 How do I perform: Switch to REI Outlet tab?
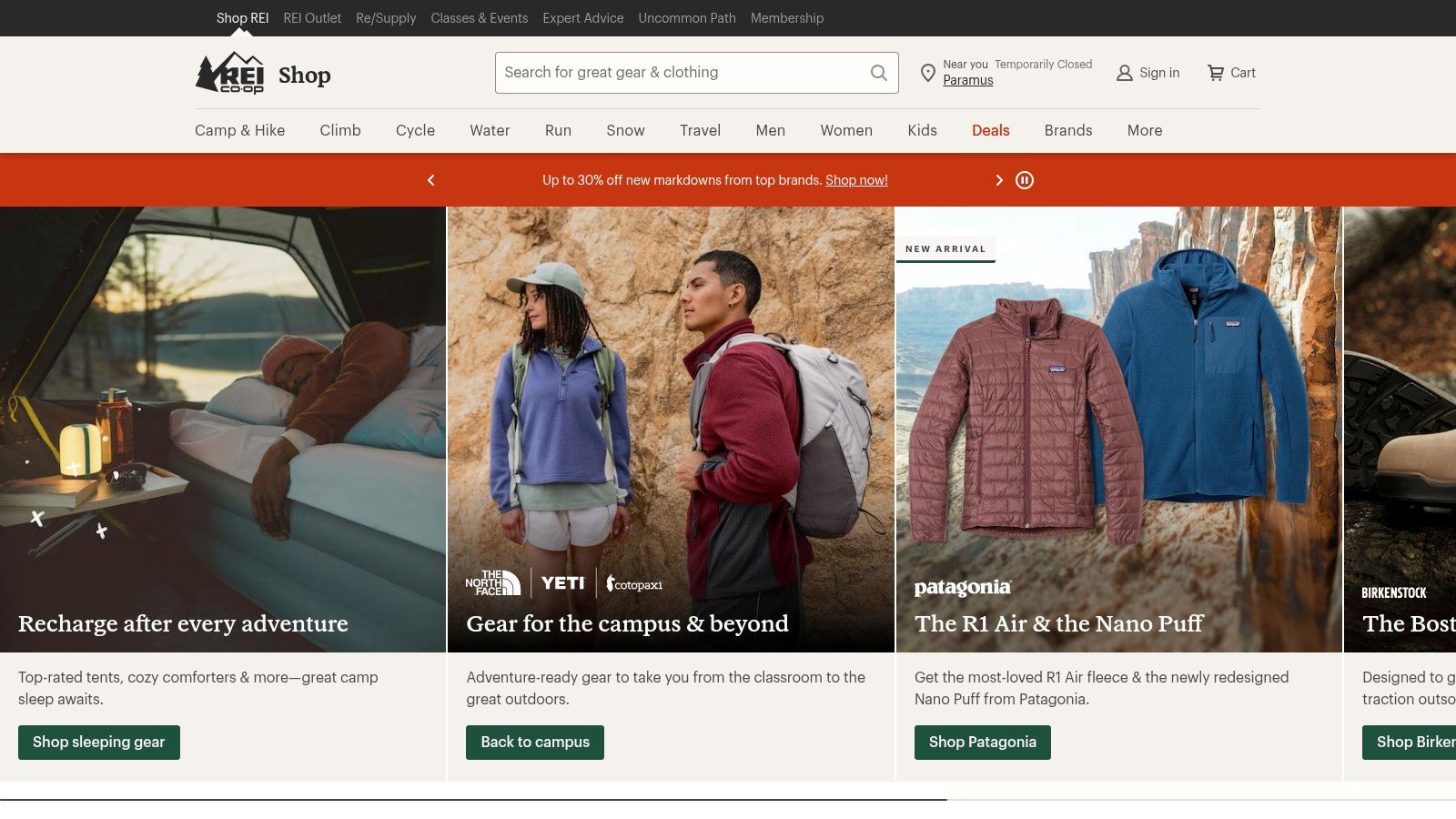312,18
